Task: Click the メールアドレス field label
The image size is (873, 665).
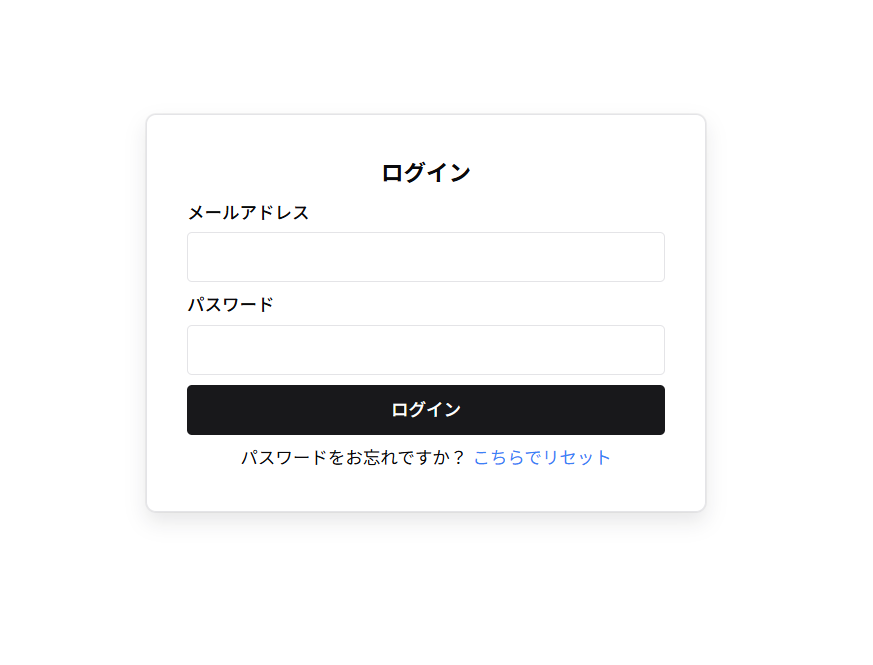Action: pyautogui.click(x=248, y=212)
